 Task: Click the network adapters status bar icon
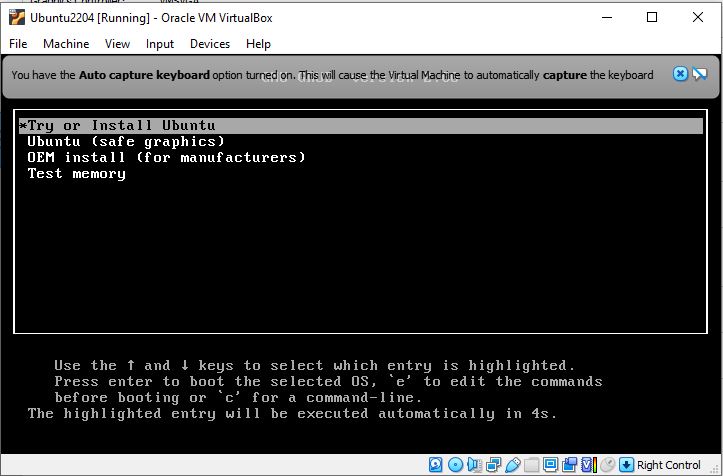pyautogui.click(x=493, y=464)
